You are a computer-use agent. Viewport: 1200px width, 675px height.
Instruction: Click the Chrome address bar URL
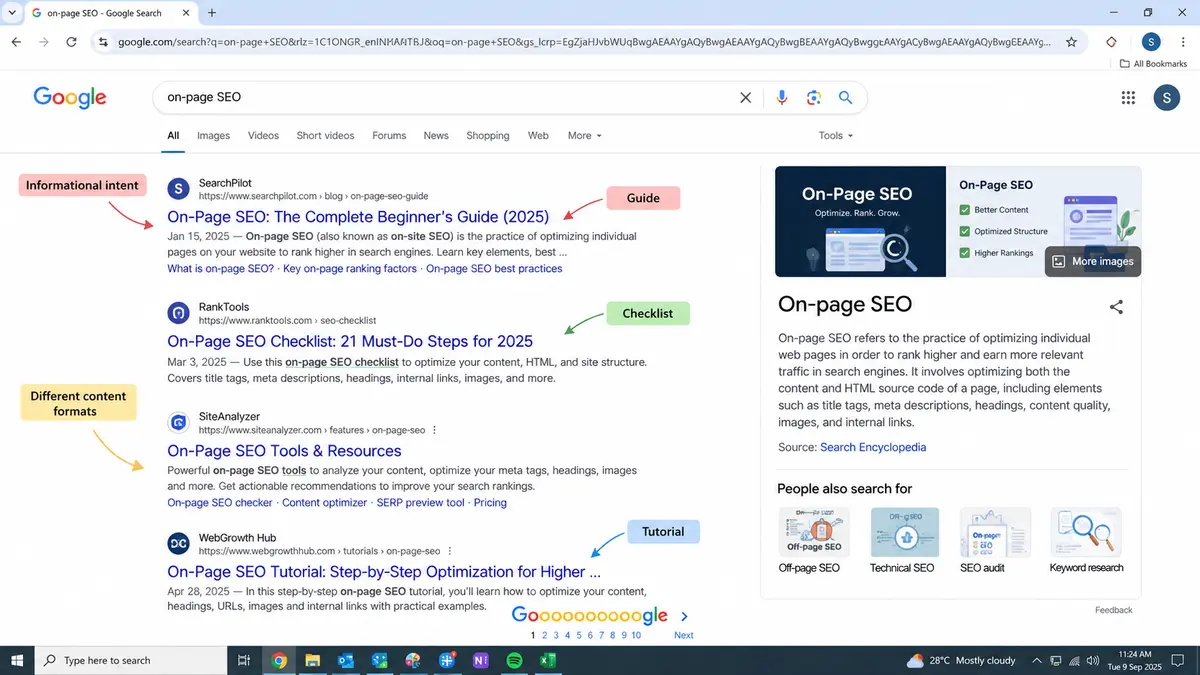pos(584,42)
